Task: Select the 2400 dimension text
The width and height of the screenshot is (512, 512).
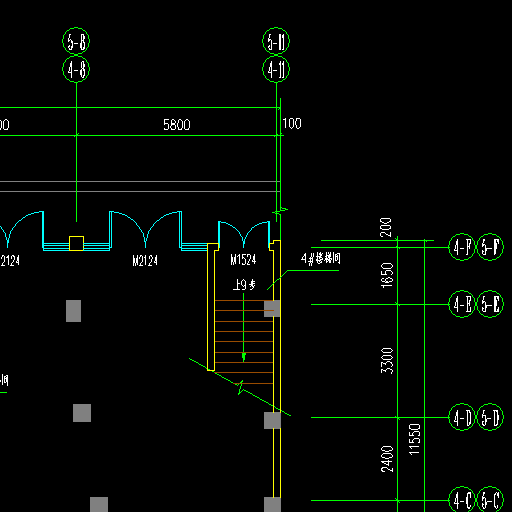Action: click(387, 459)
